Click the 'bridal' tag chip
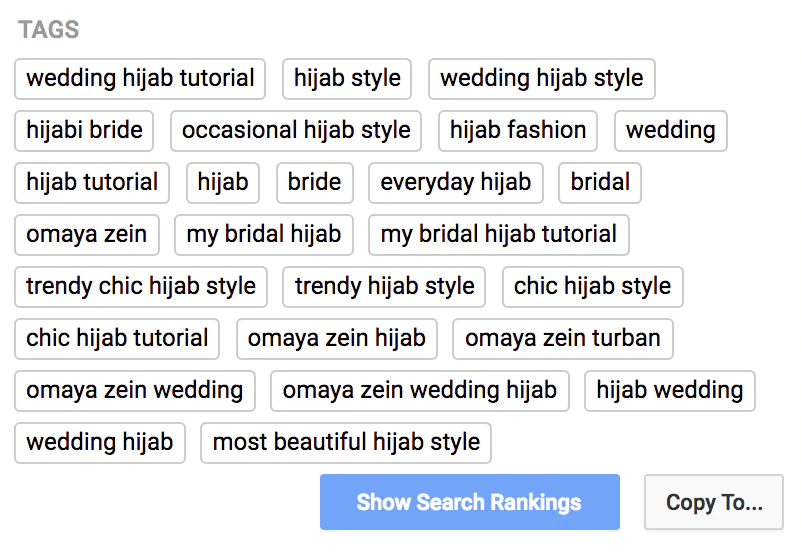Viewport: 802px width, 552px height. pos(600,183)
